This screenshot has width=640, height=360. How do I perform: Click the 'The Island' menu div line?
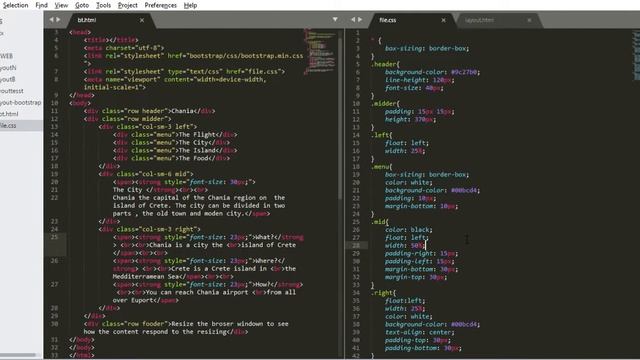point(175,150)
